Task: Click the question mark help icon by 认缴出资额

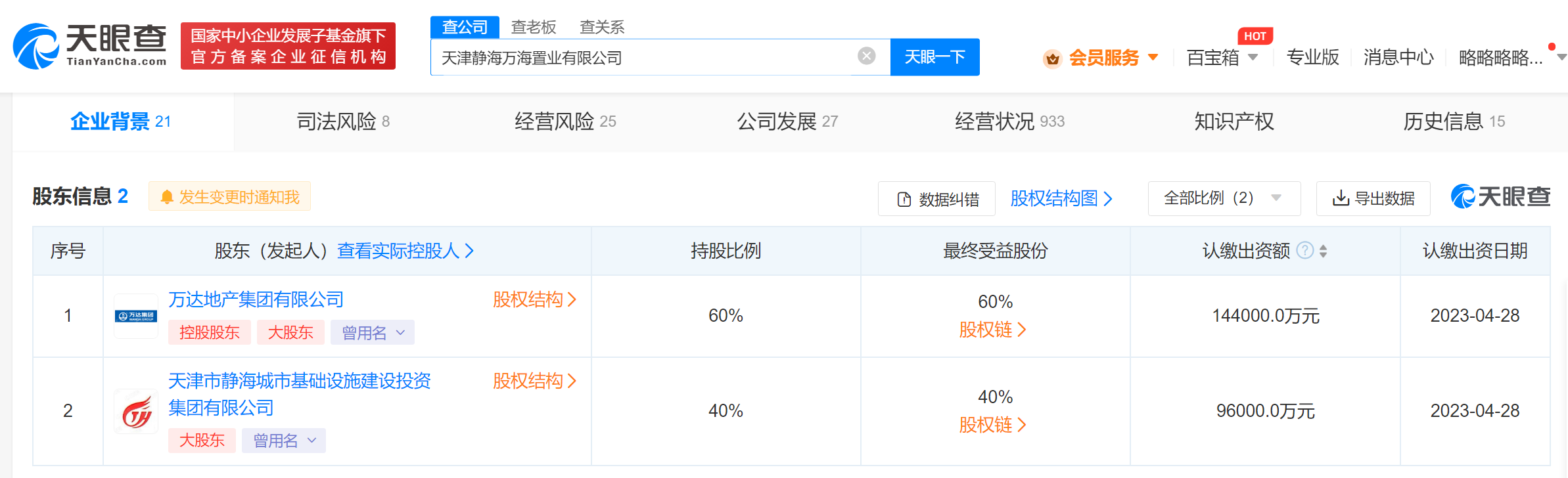Action: (1304, 251)
